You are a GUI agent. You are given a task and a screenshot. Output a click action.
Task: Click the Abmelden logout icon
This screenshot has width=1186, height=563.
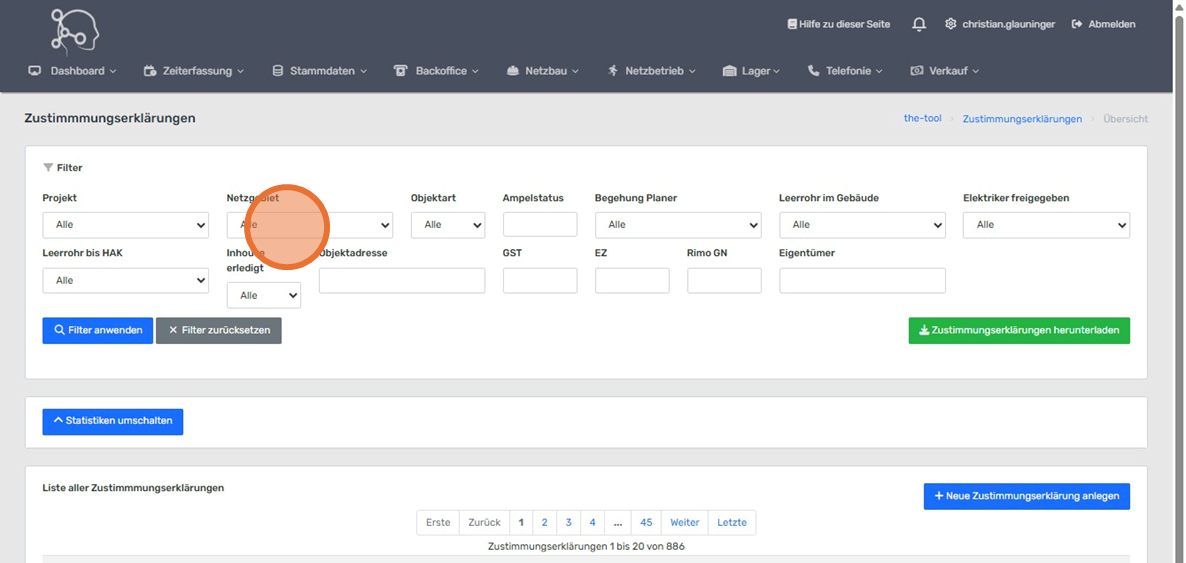[x=1077, y=24]
